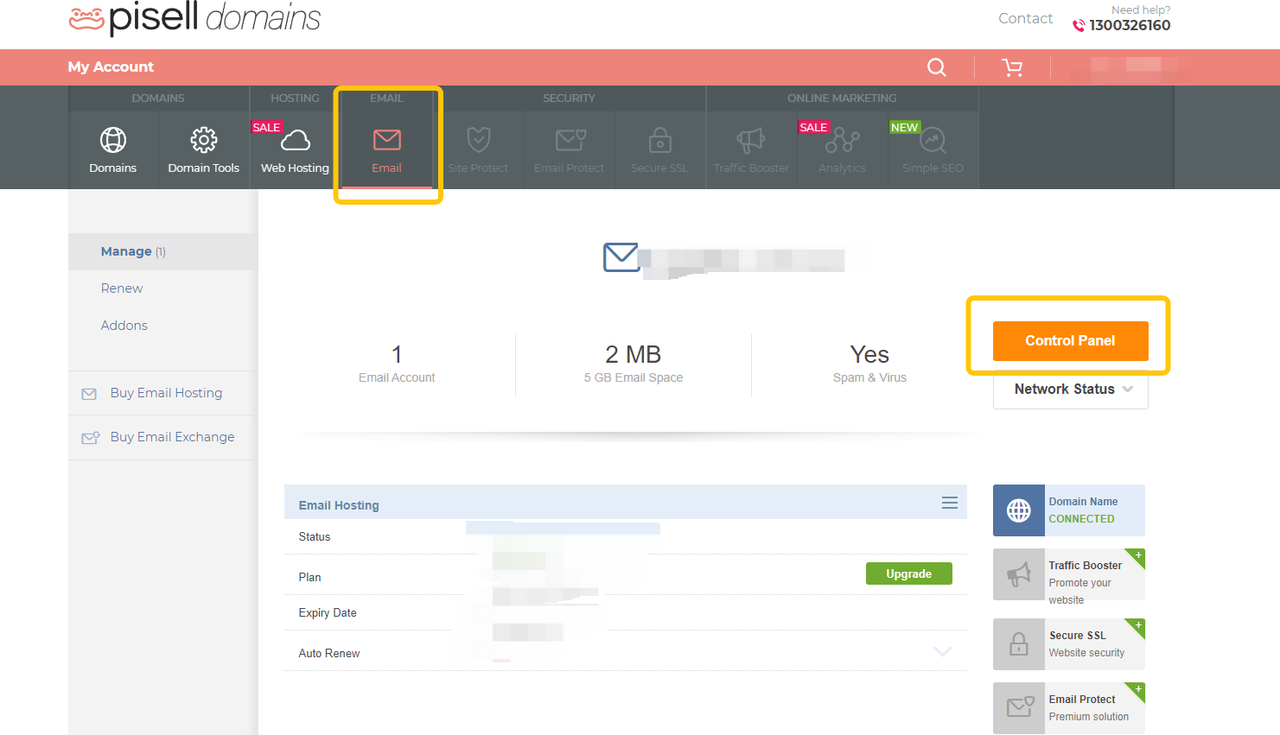This screenshot has height=735, width=1280.
Task: Select Addons in the sidebar
Action: (x=124, y=326)
